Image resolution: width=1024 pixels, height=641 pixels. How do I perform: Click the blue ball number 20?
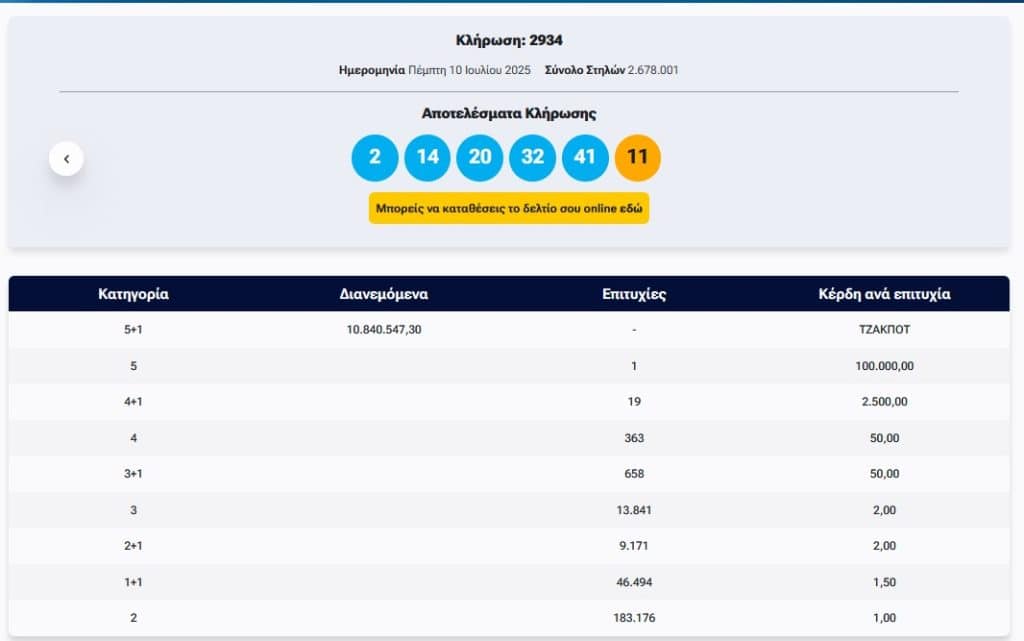[x=480, y=158]
